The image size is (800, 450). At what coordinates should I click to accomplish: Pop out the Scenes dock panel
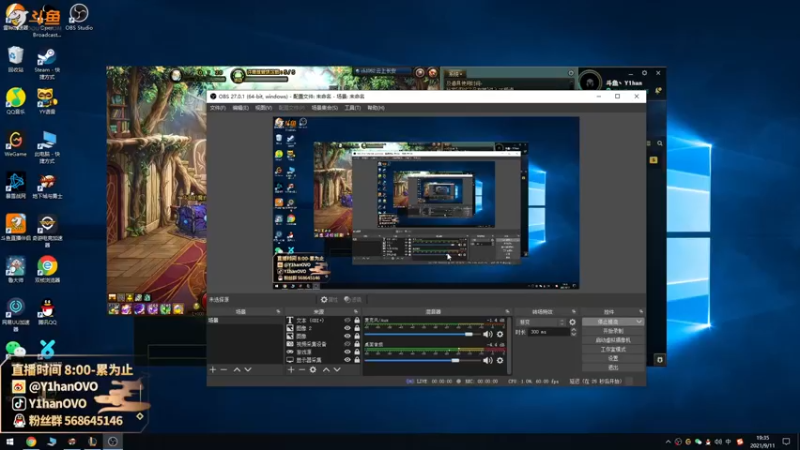(x=279, y=311)
